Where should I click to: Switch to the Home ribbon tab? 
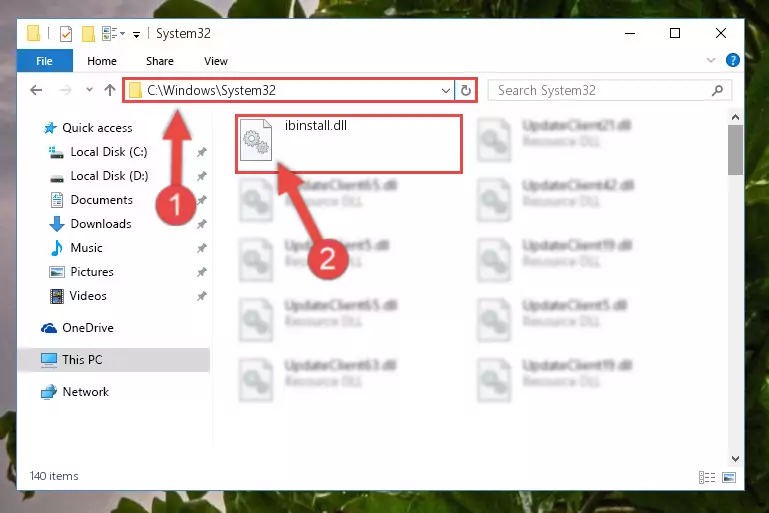pos(102,61)
